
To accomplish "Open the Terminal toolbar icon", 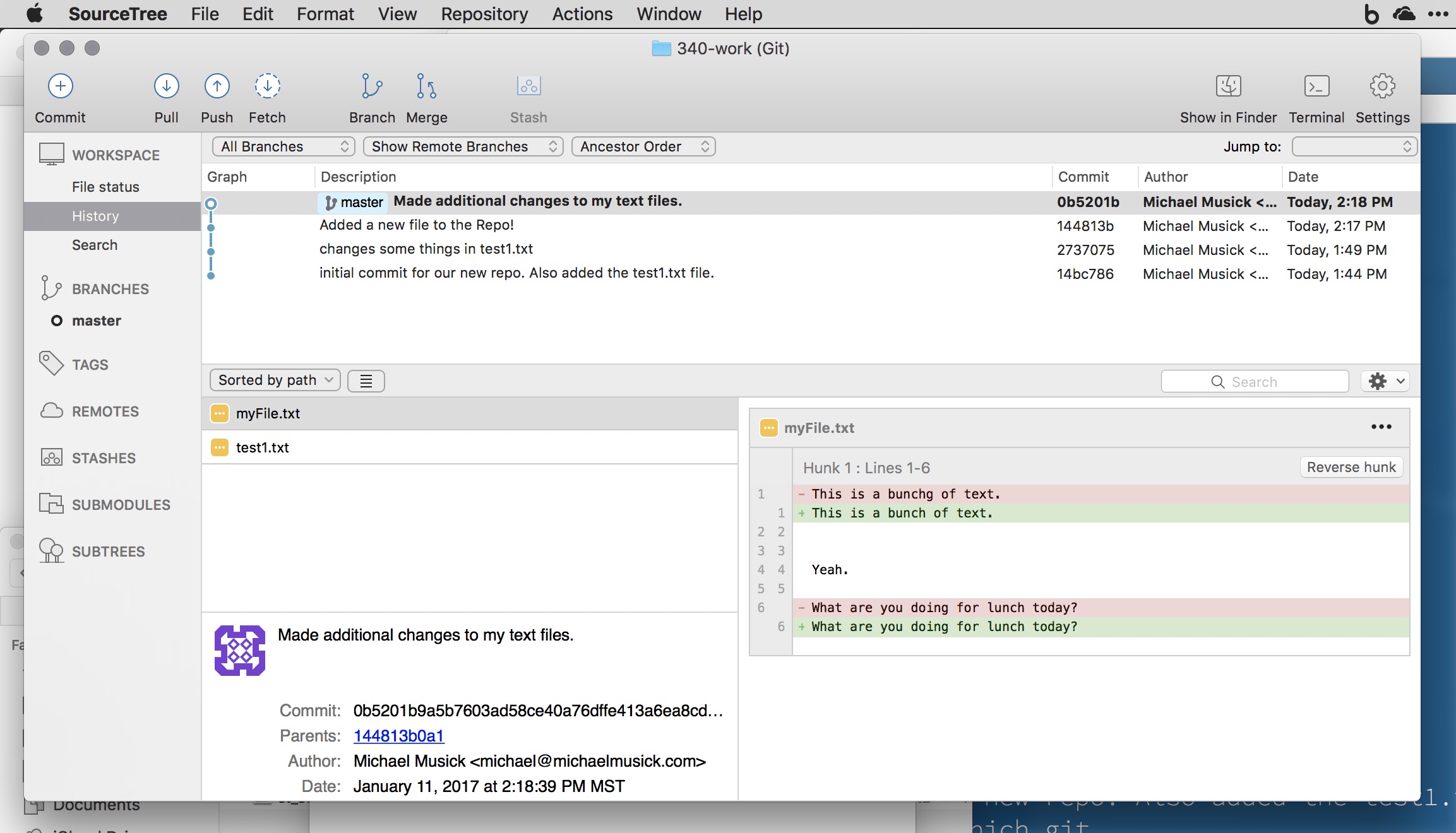I will 1316,86.
